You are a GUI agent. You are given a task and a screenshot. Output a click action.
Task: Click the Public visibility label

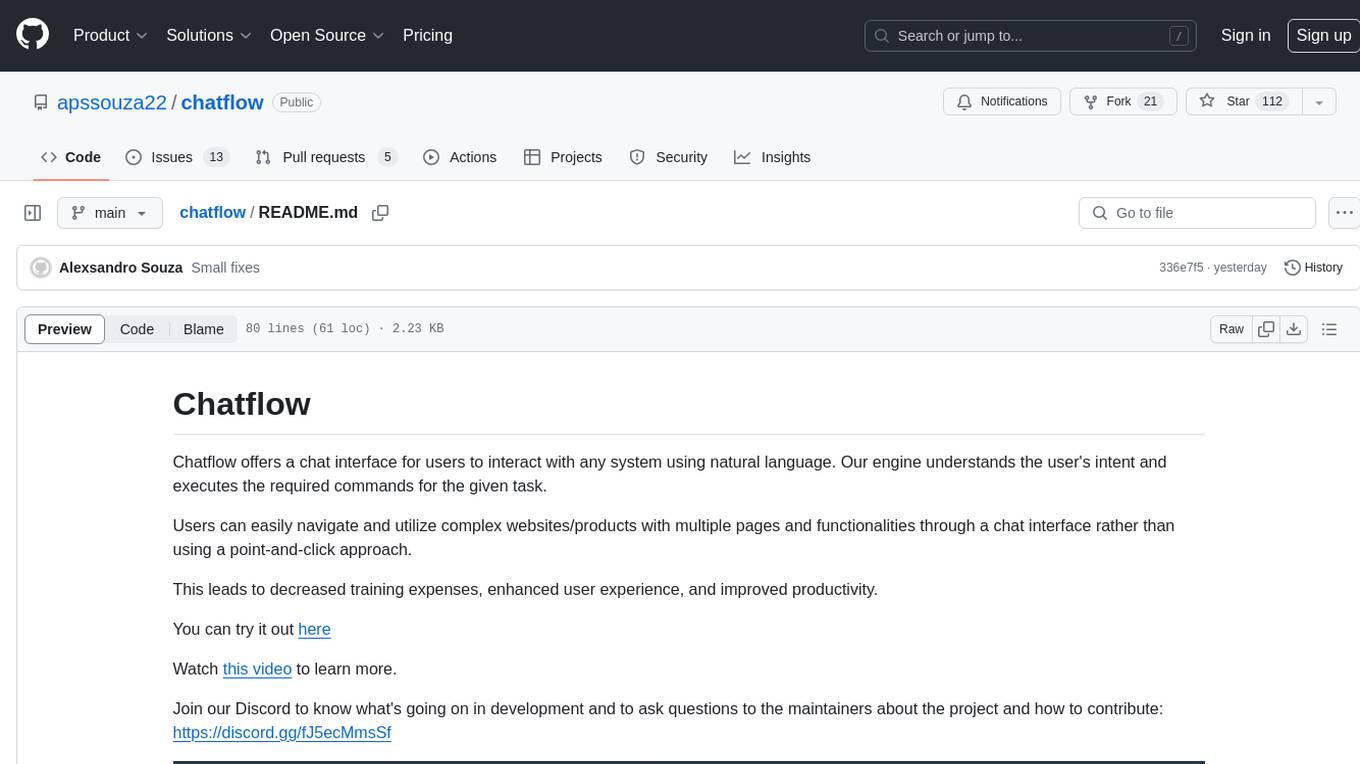click(296, 102)
